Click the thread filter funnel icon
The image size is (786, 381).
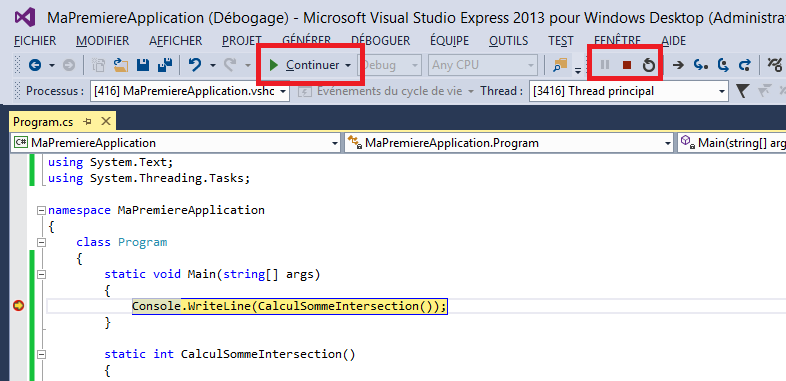pyautogui.click(x=742, y=91)
